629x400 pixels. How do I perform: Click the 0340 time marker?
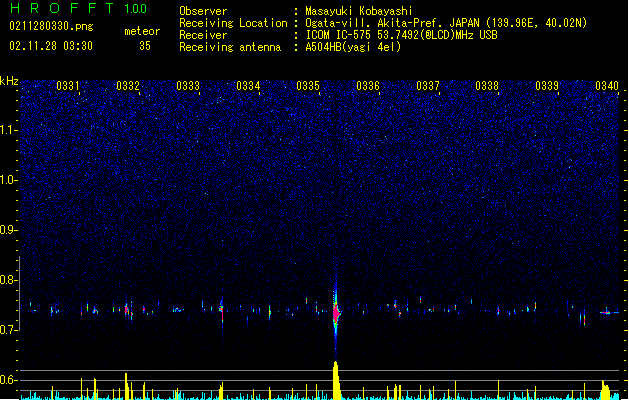607,86
